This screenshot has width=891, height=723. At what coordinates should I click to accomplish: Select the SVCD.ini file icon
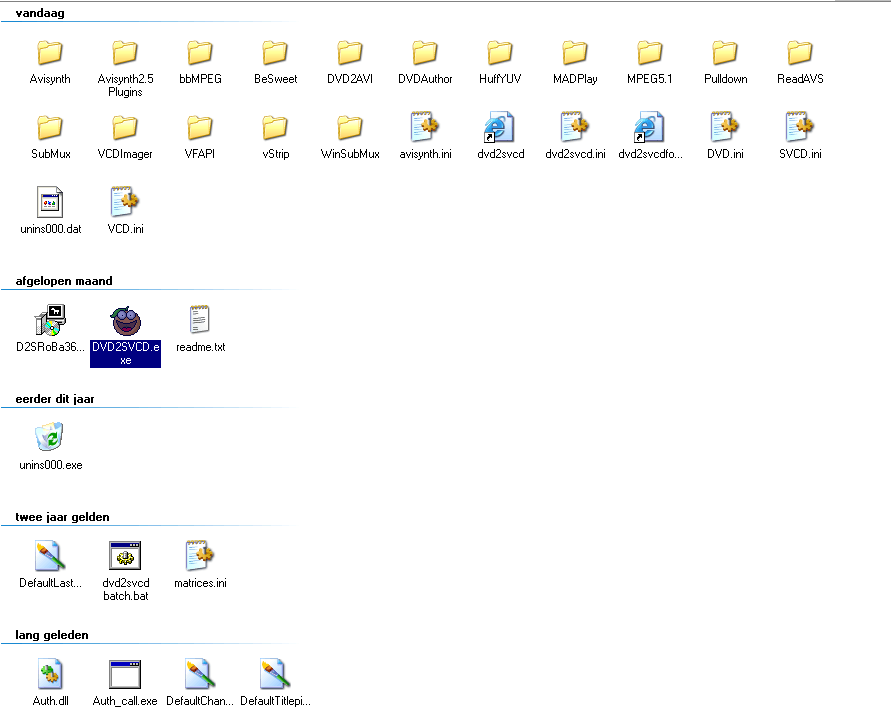800,127
